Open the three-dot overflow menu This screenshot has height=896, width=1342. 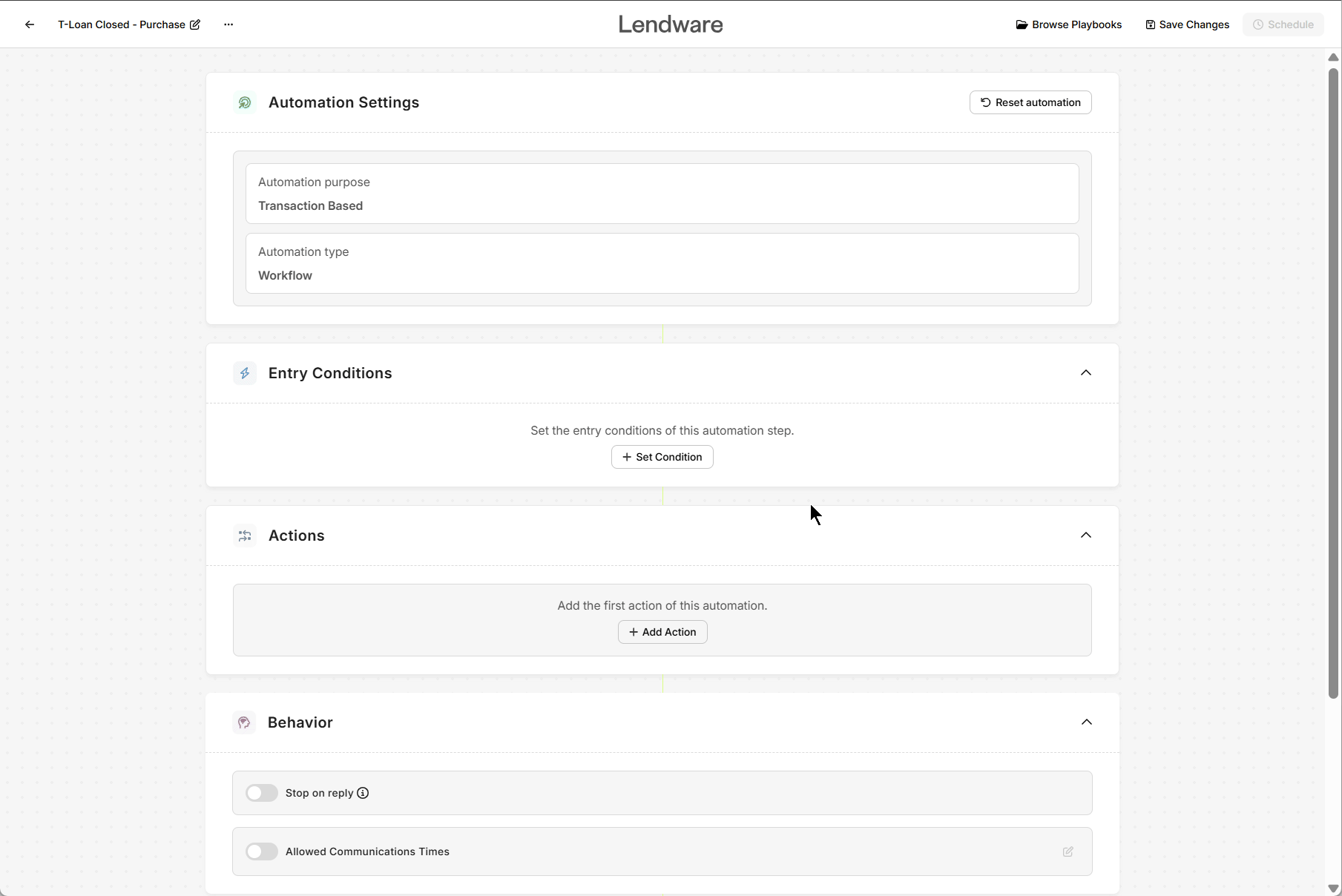[228, 24]
